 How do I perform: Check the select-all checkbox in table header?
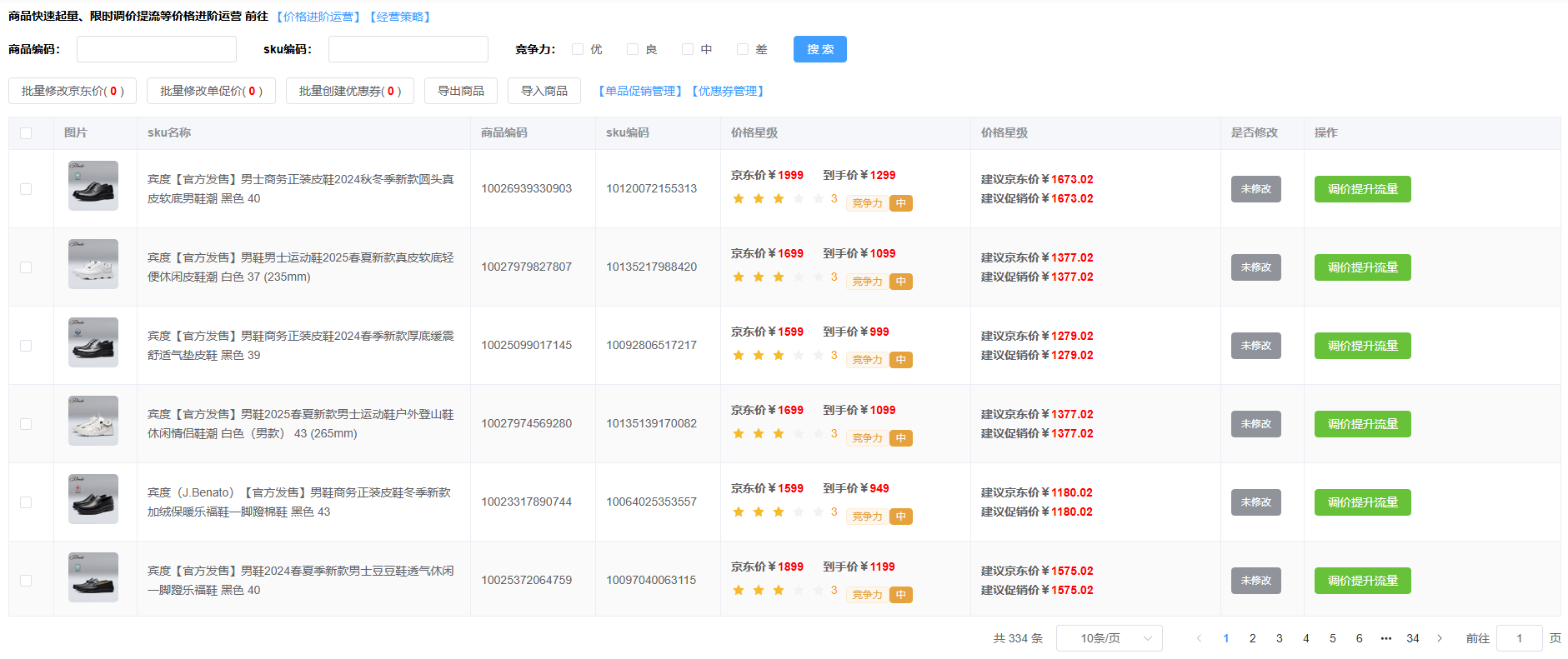(x=26, y=133)
